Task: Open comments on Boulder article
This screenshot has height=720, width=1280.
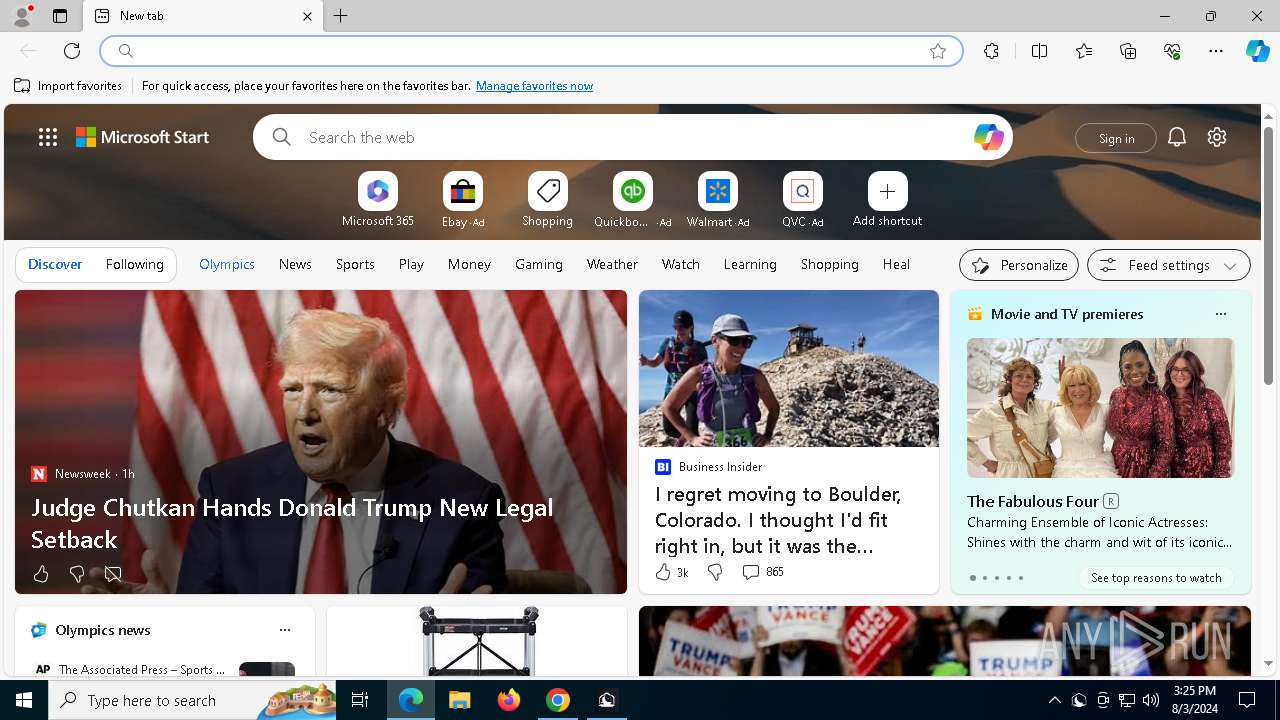Action: click(x=762, y=572)
